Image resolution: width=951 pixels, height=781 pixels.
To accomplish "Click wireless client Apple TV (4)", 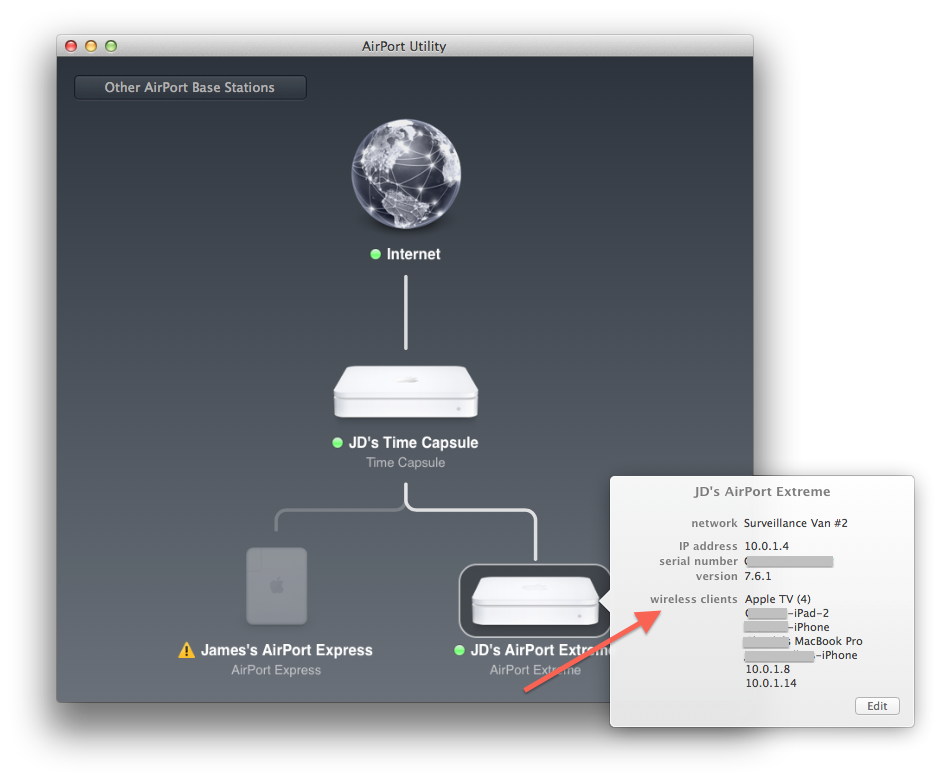I will coord(778,599).
